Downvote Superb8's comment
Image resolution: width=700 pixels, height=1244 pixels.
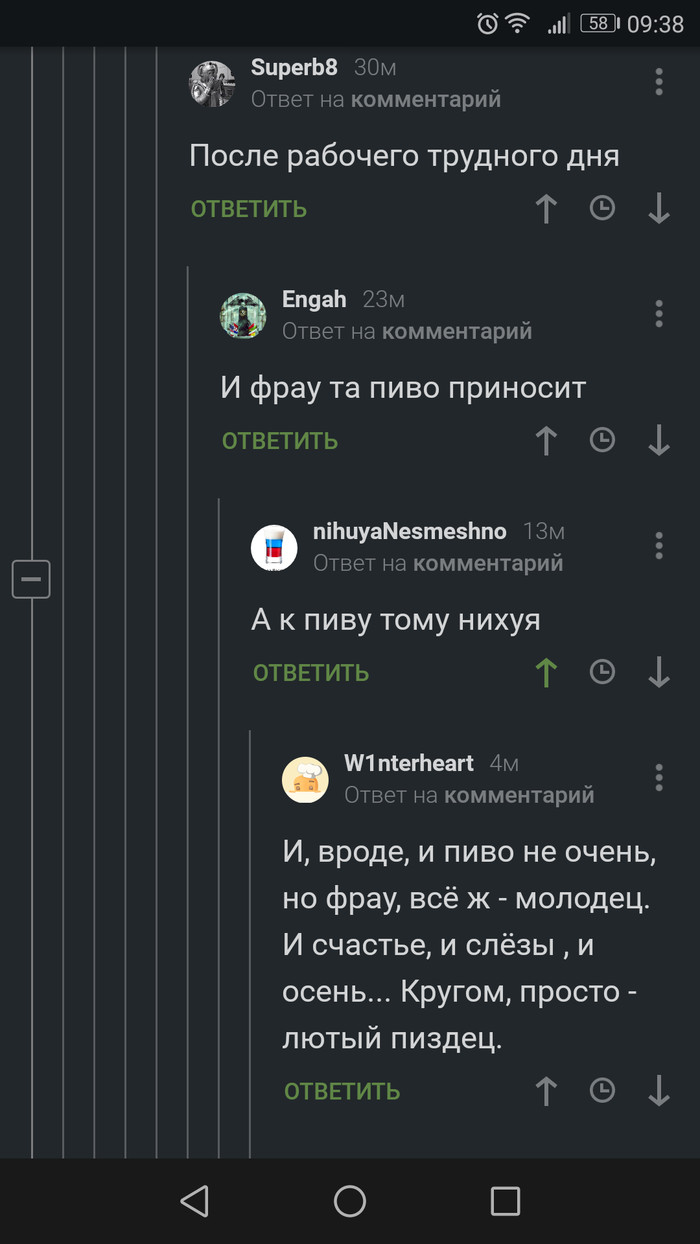658,209
